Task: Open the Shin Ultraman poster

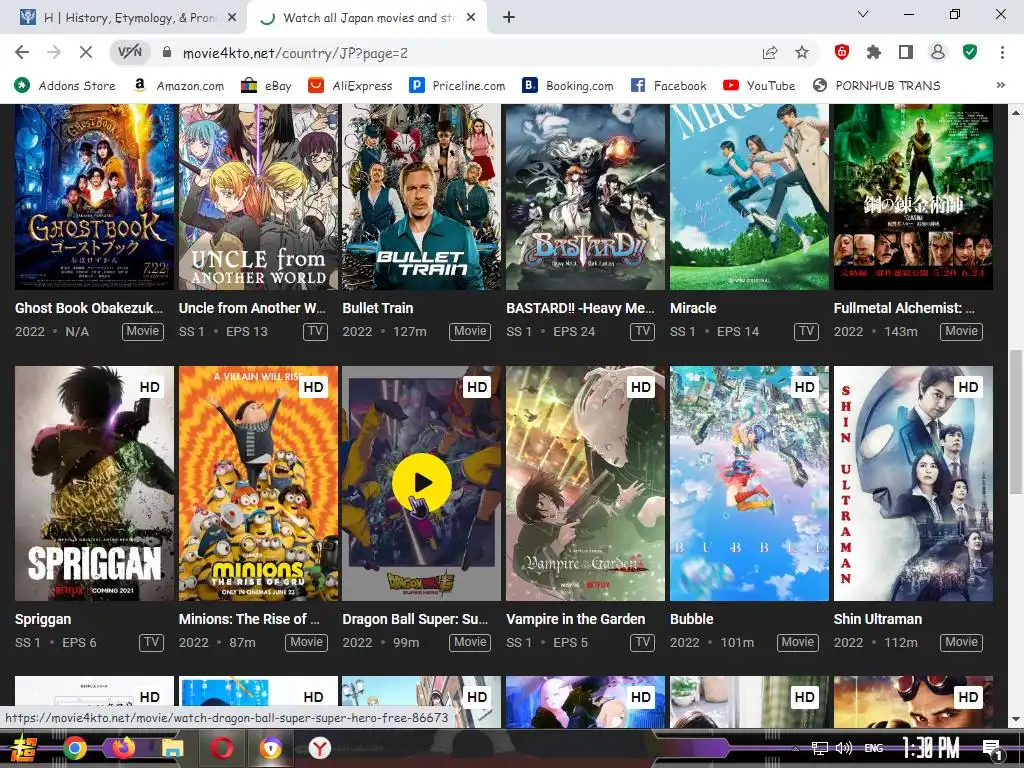Action: (x=913, y=483)
